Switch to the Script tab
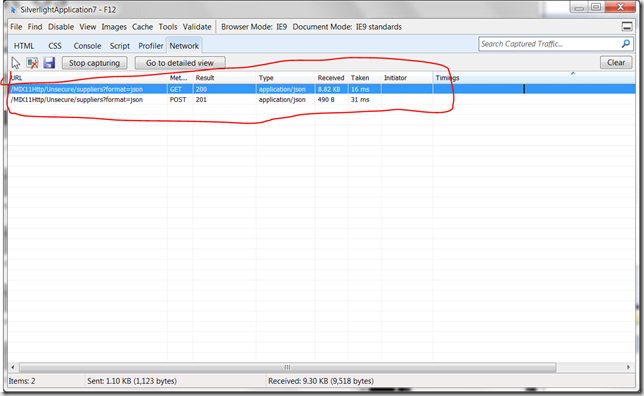 120,46
